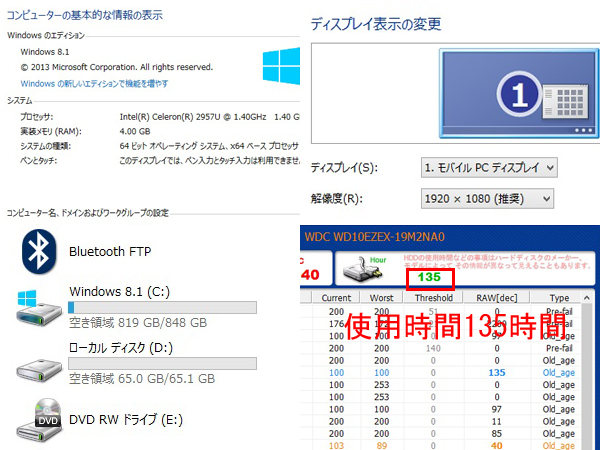This screenshot has width=600, height=450.
Task: Click the 4.00 GB RAM value
Action: point(135,131)
